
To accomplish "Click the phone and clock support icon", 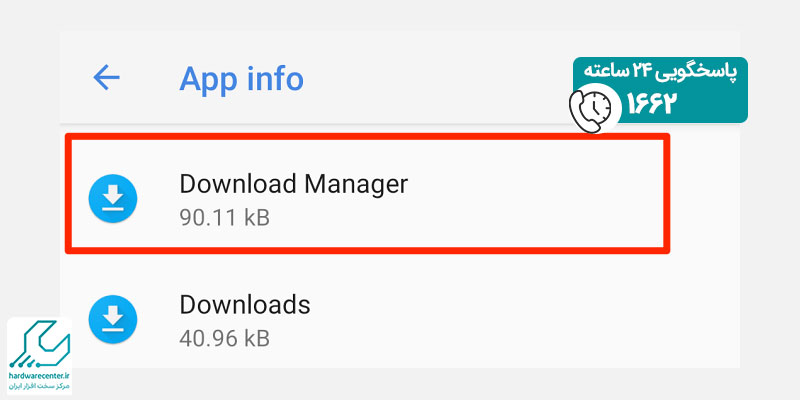I will click(595, 108).
